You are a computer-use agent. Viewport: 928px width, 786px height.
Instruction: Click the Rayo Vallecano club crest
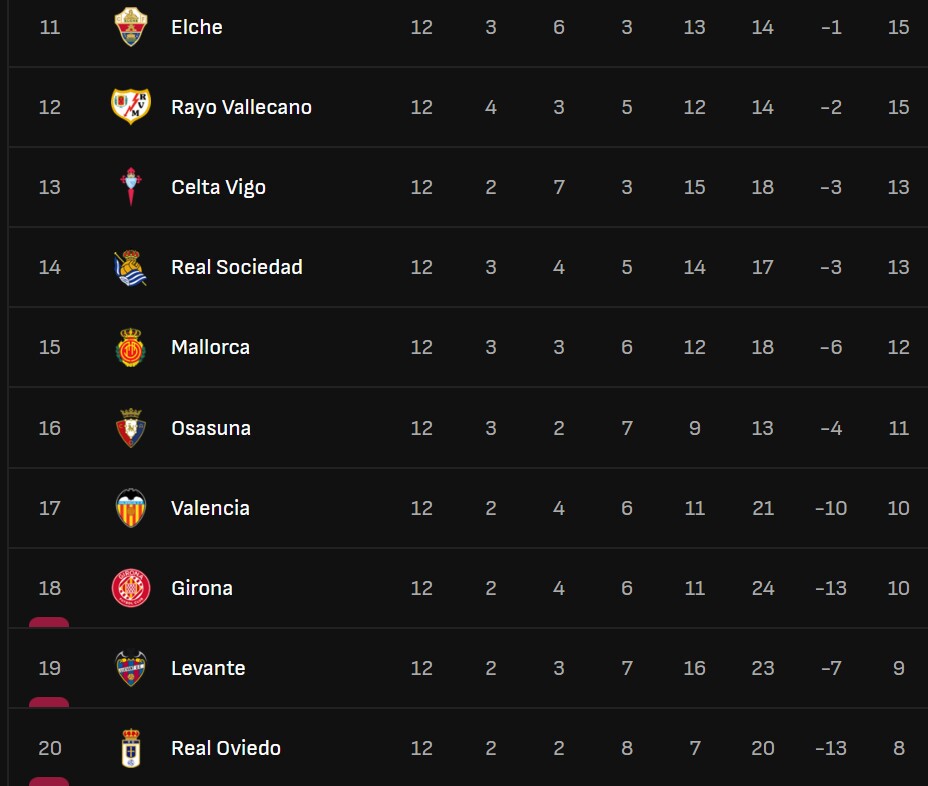(x=131, y=107)
